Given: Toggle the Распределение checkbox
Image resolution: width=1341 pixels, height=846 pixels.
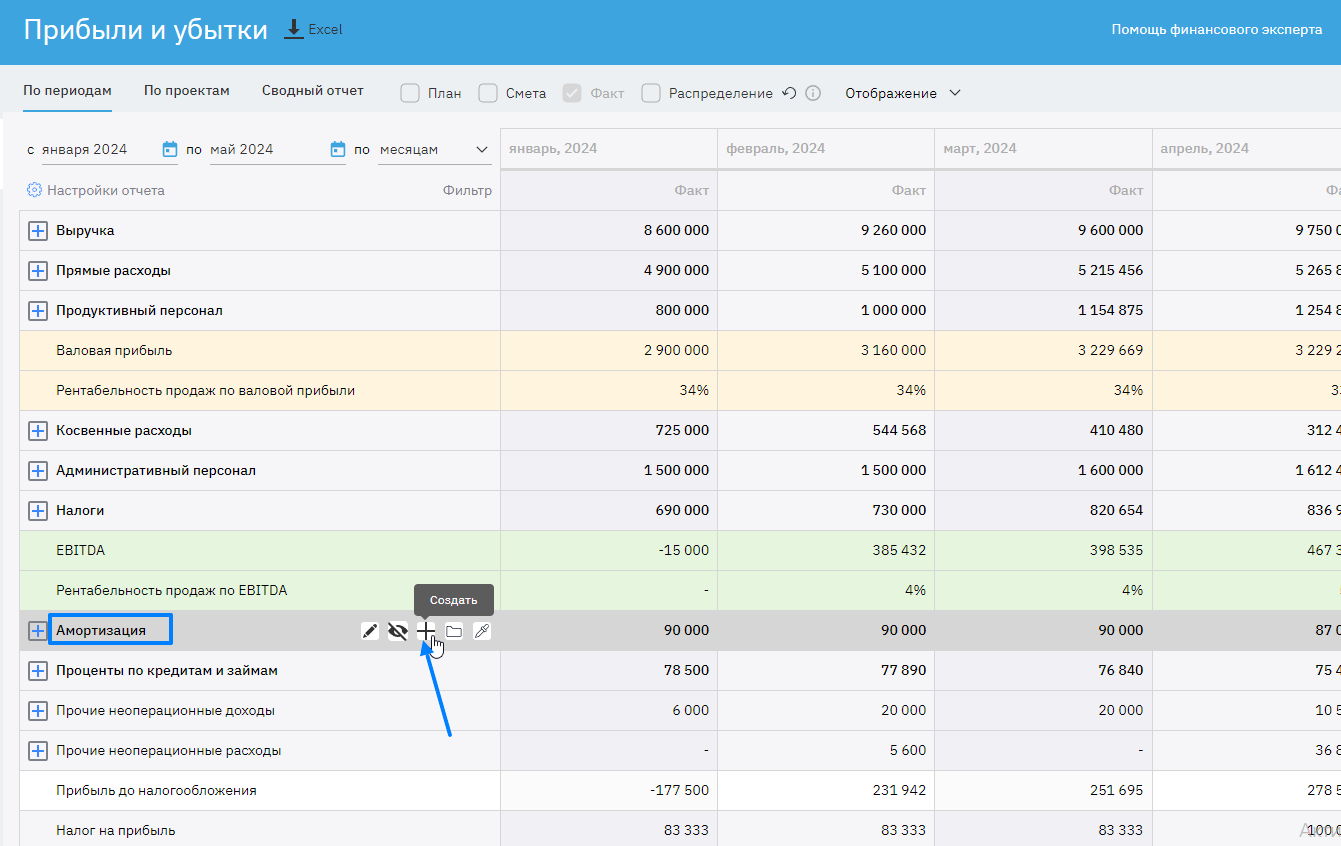Looking at the screenshot, I should coord(651,93).
